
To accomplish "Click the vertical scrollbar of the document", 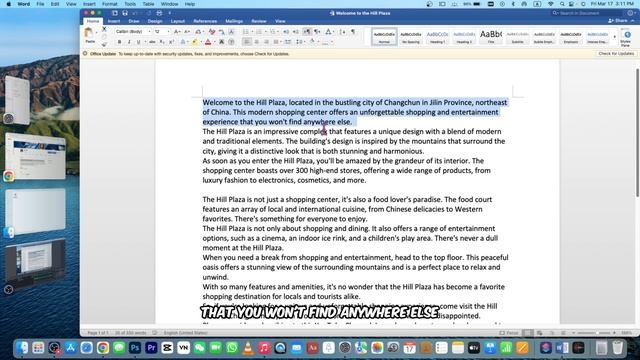I will tap(637, 133).
